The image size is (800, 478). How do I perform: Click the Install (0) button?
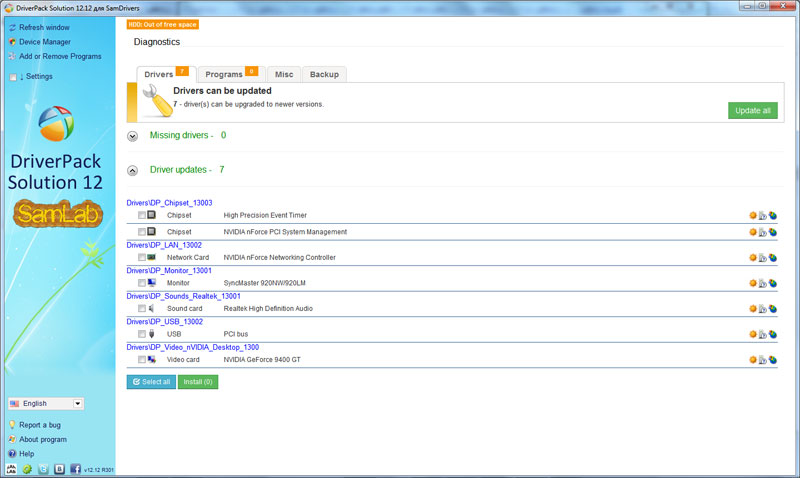coord(198,382)
